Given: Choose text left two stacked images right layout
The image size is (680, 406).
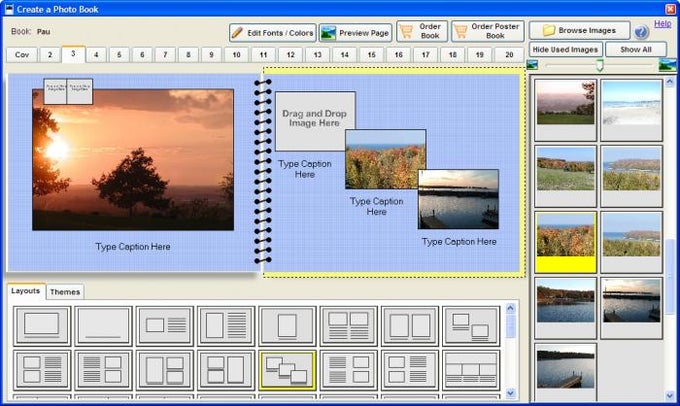Looking at the screenshot, I should click(x=103, y=370).
